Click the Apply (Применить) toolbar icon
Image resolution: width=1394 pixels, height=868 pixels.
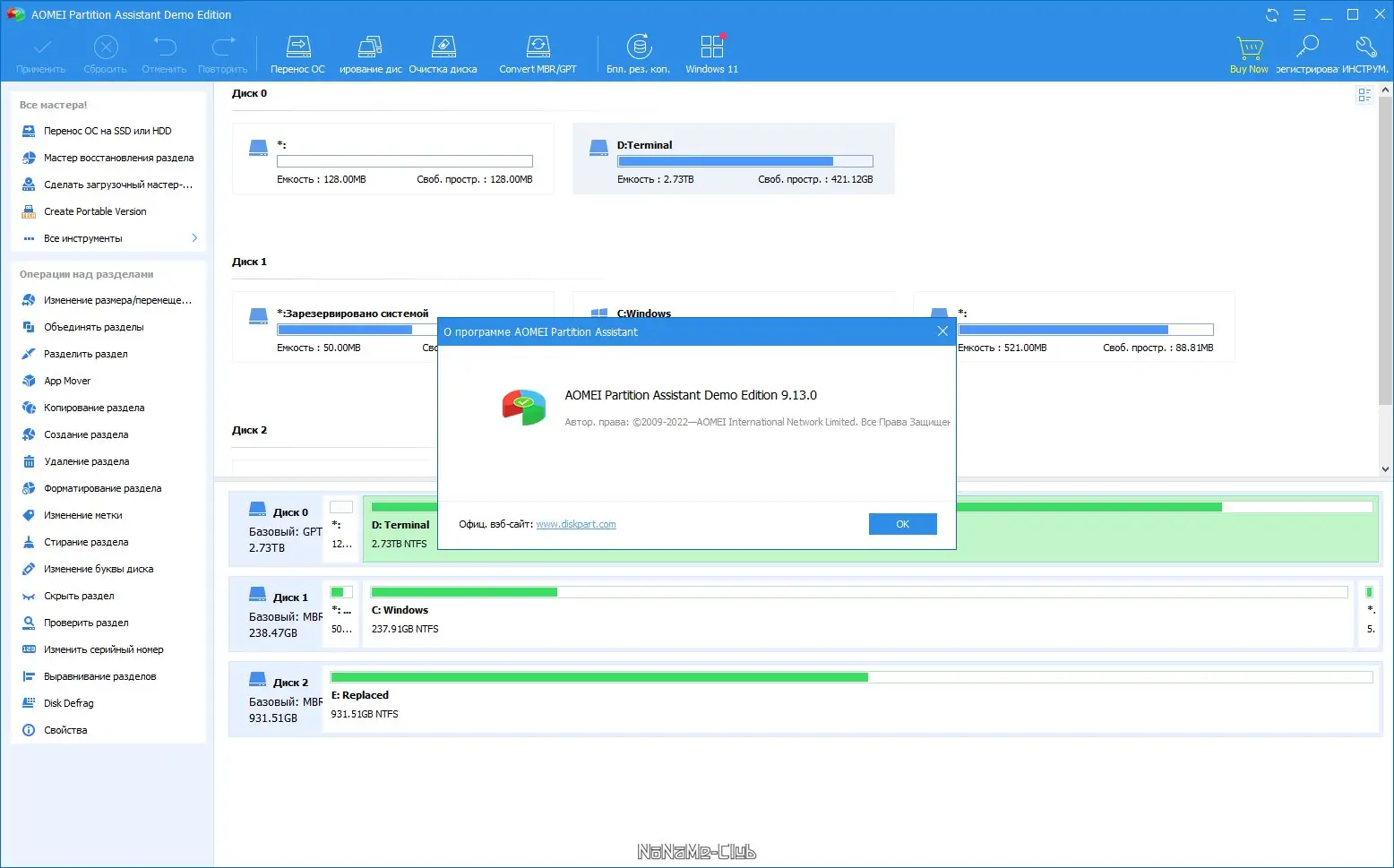click(41, 47)
